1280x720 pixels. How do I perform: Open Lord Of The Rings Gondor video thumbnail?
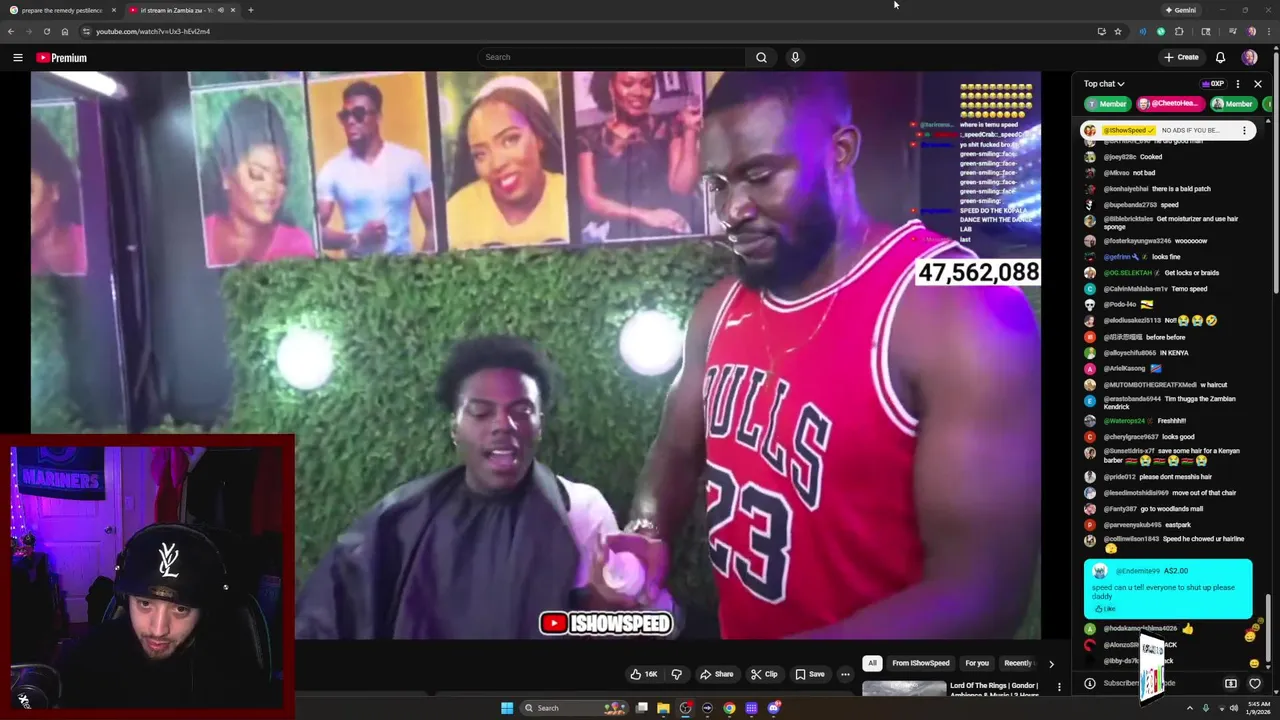pyautogui.click(x=904, y=688)
